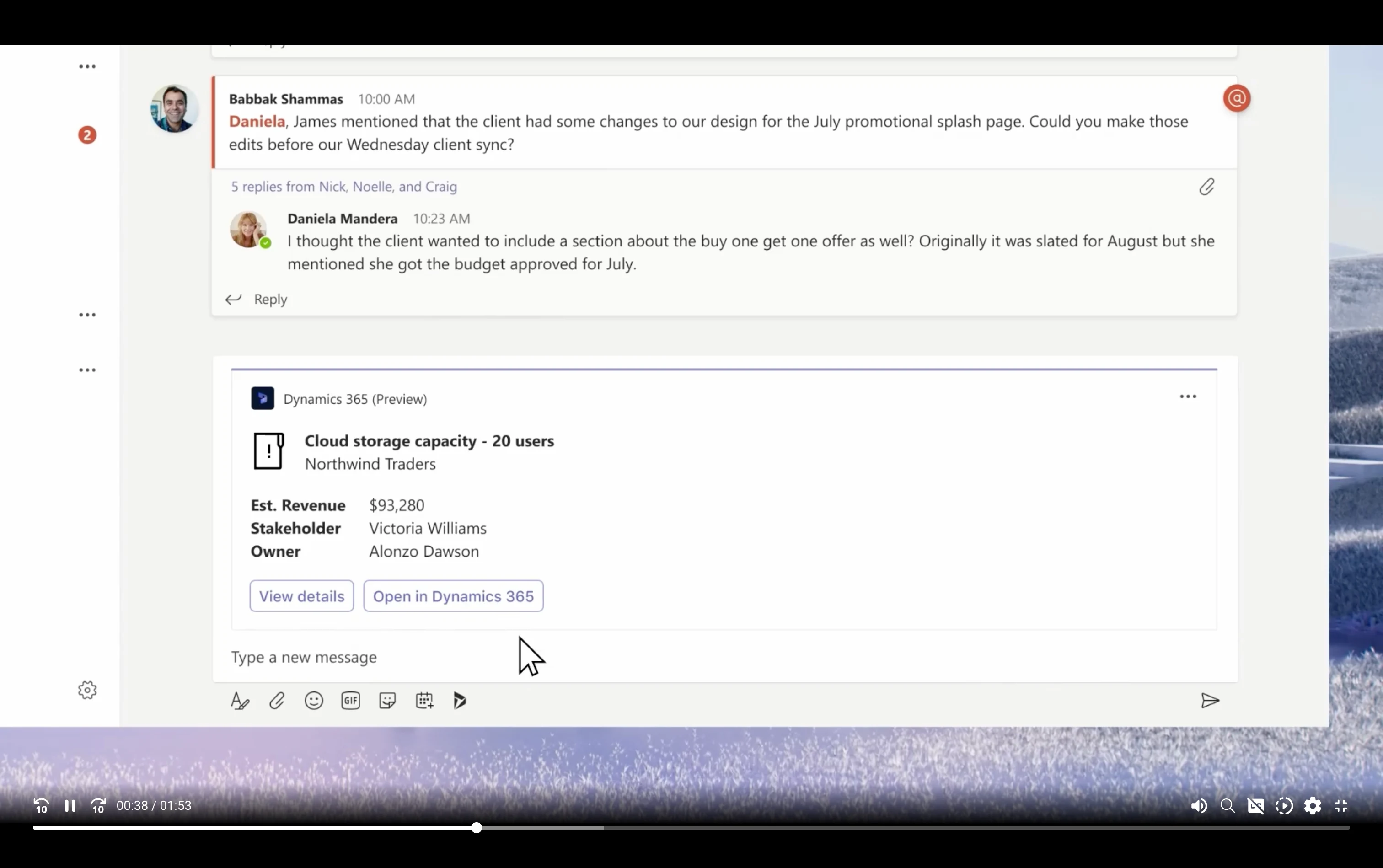
Task: Open the video player settings gear
Action: pos(1313,806)
